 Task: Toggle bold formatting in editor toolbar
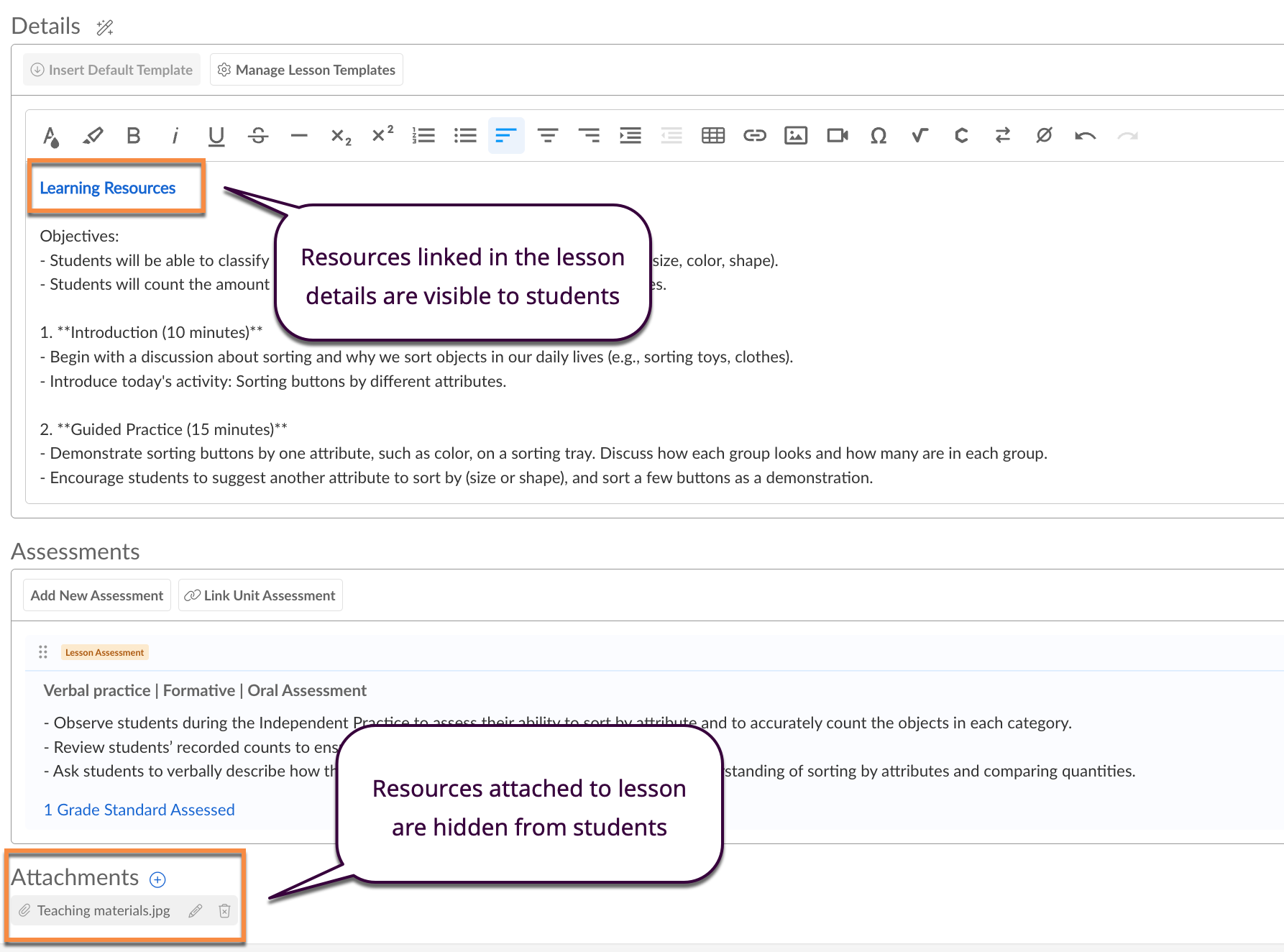tap(134, 136)
